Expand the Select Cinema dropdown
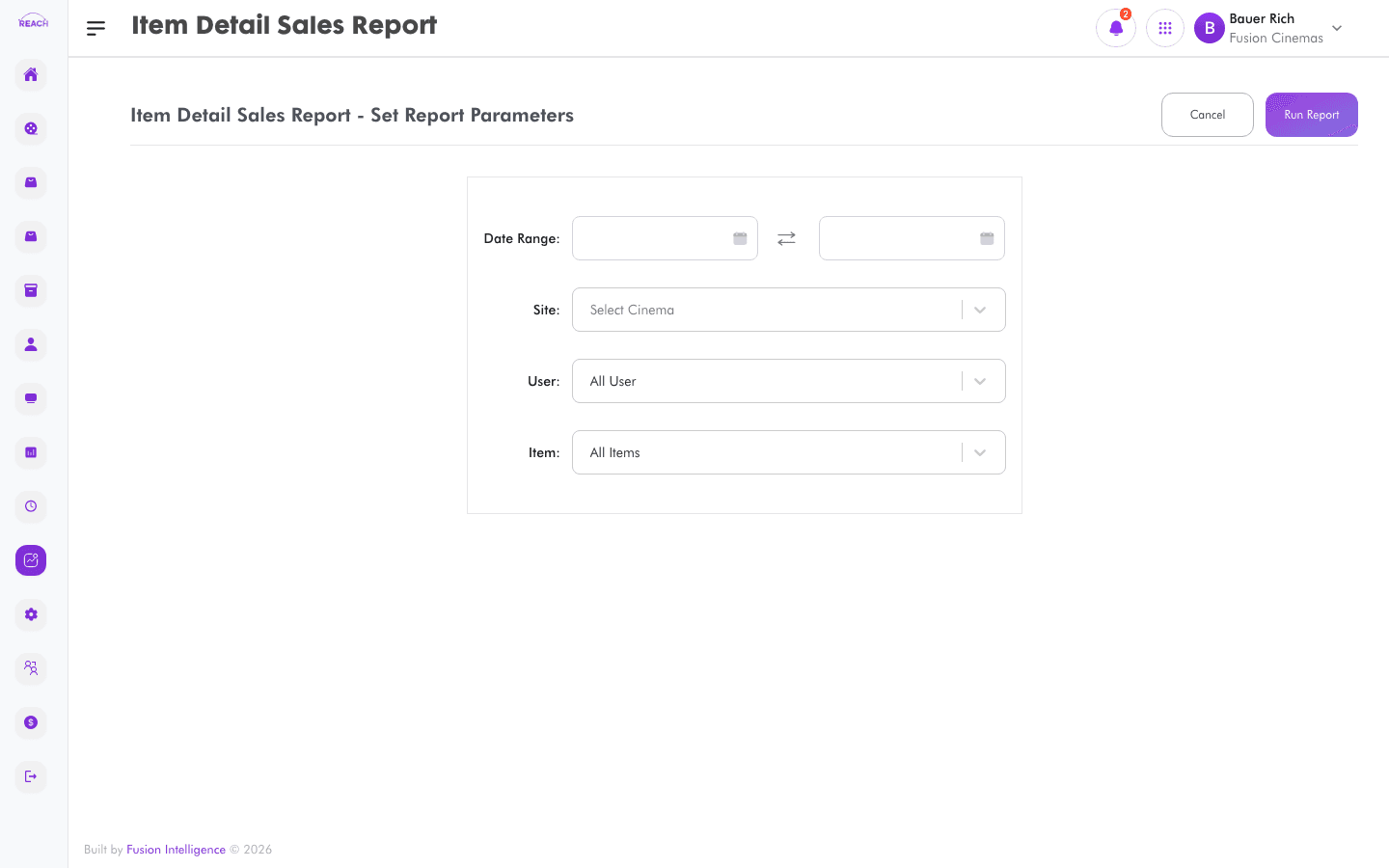The width and height of the screenshot is (1389, 868). click(x=789, y=310)
